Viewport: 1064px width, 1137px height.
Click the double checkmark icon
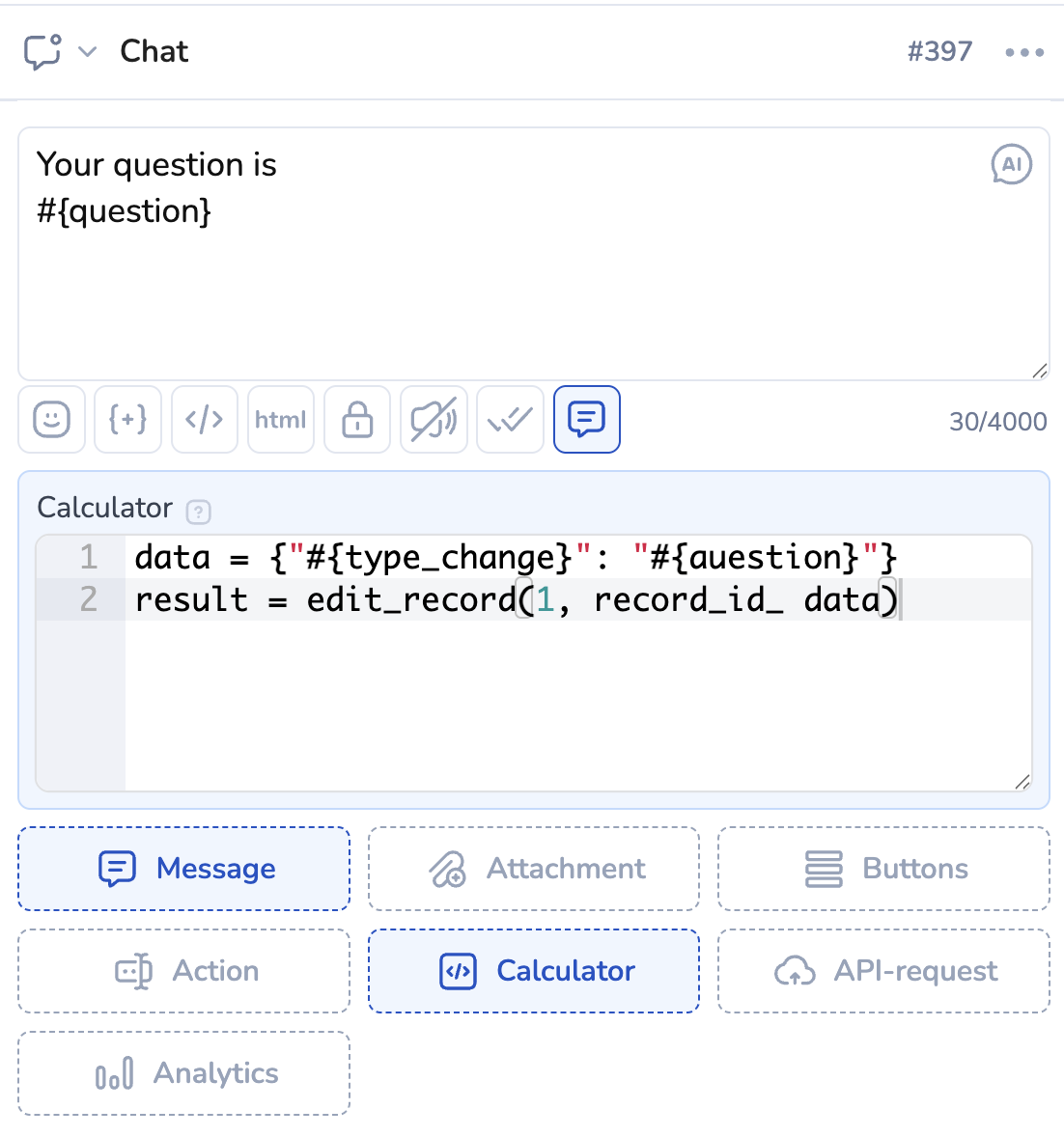tap(510, 419)
